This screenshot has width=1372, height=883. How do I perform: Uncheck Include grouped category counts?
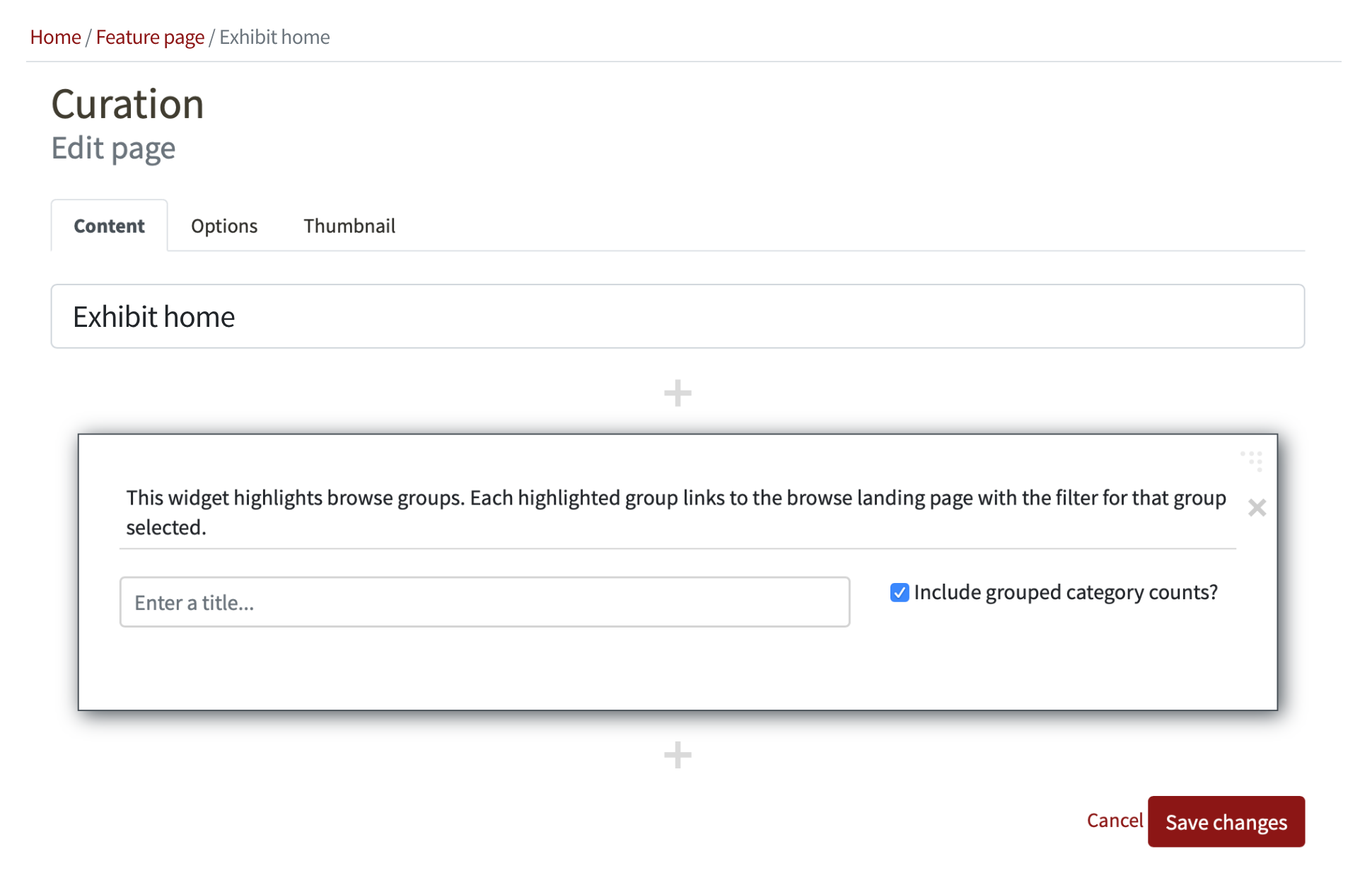point(900,592)
